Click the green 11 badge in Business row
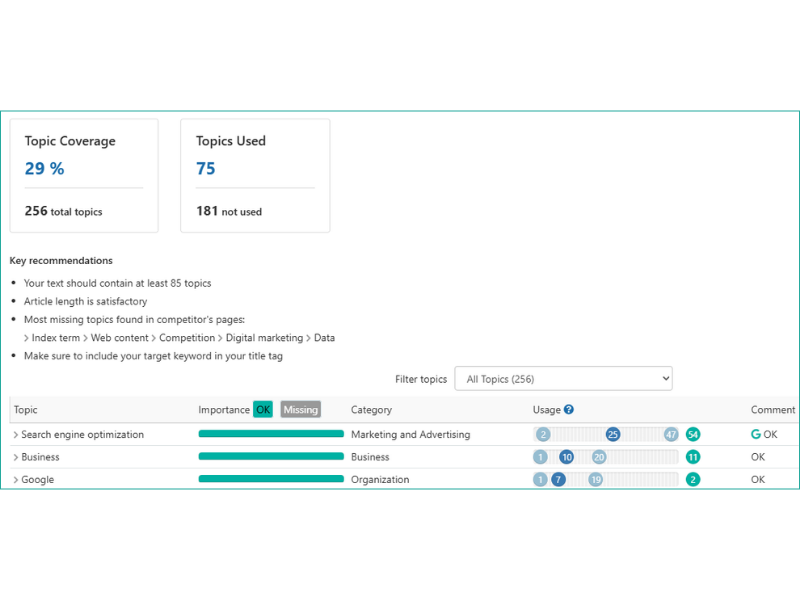The image size is (800, 600). pyautogui.click(x=693, y=457)
